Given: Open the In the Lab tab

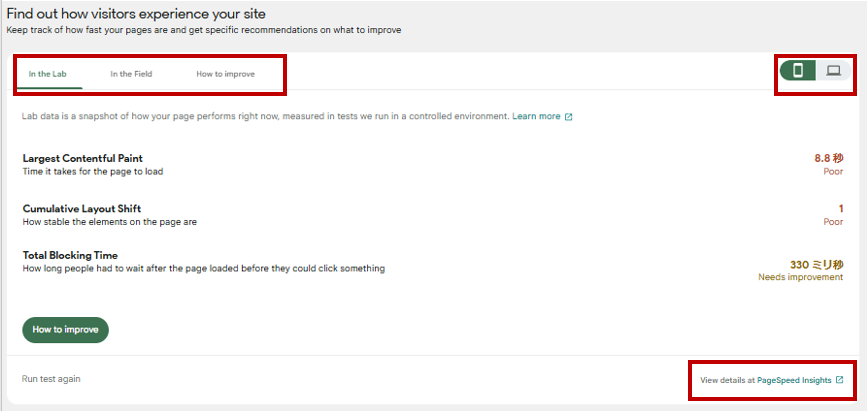Looking at the screenshot, I should (x=47, y=74).
